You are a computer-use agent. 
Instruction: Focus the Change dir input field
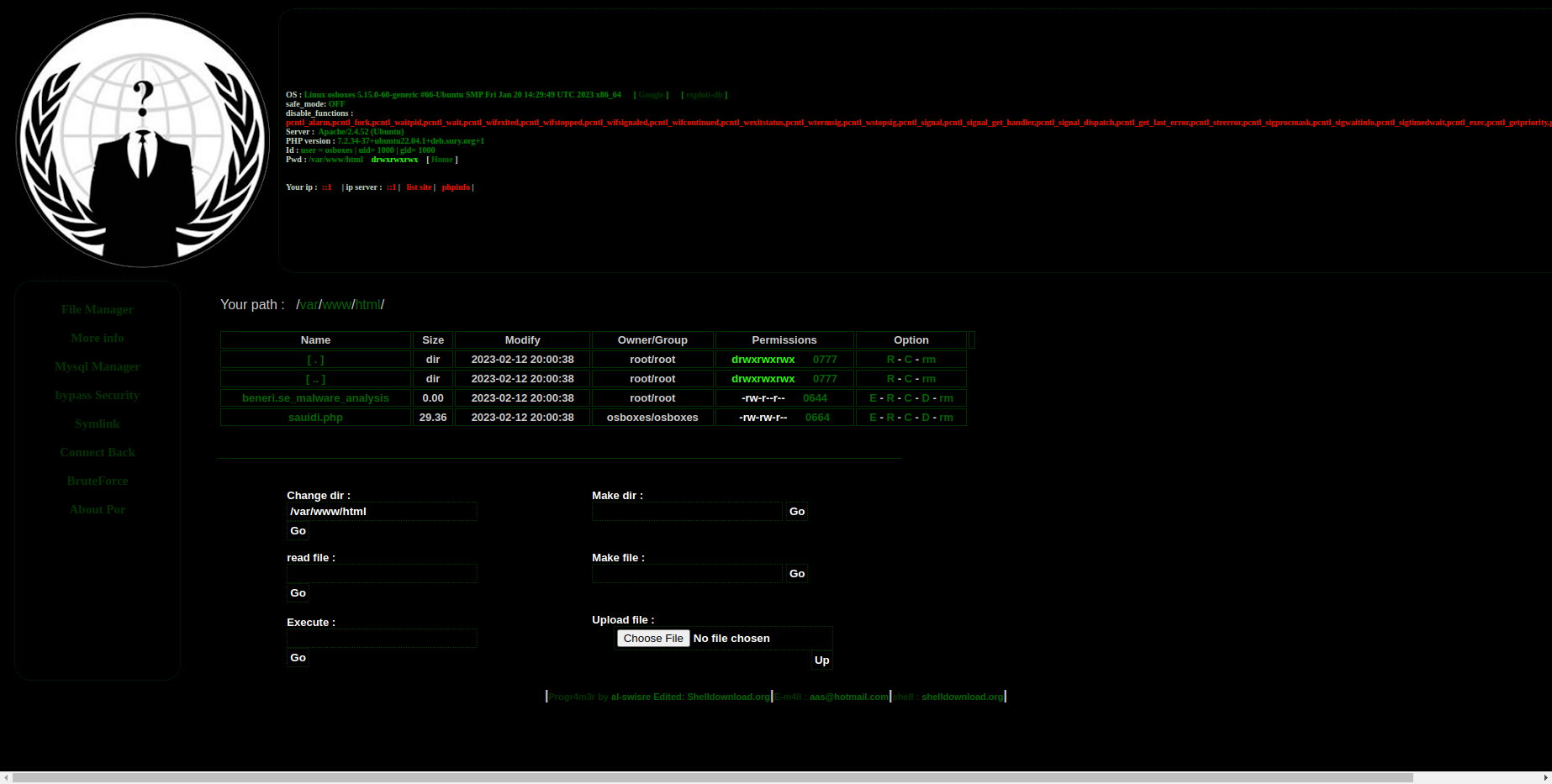(x=382, y=512)
